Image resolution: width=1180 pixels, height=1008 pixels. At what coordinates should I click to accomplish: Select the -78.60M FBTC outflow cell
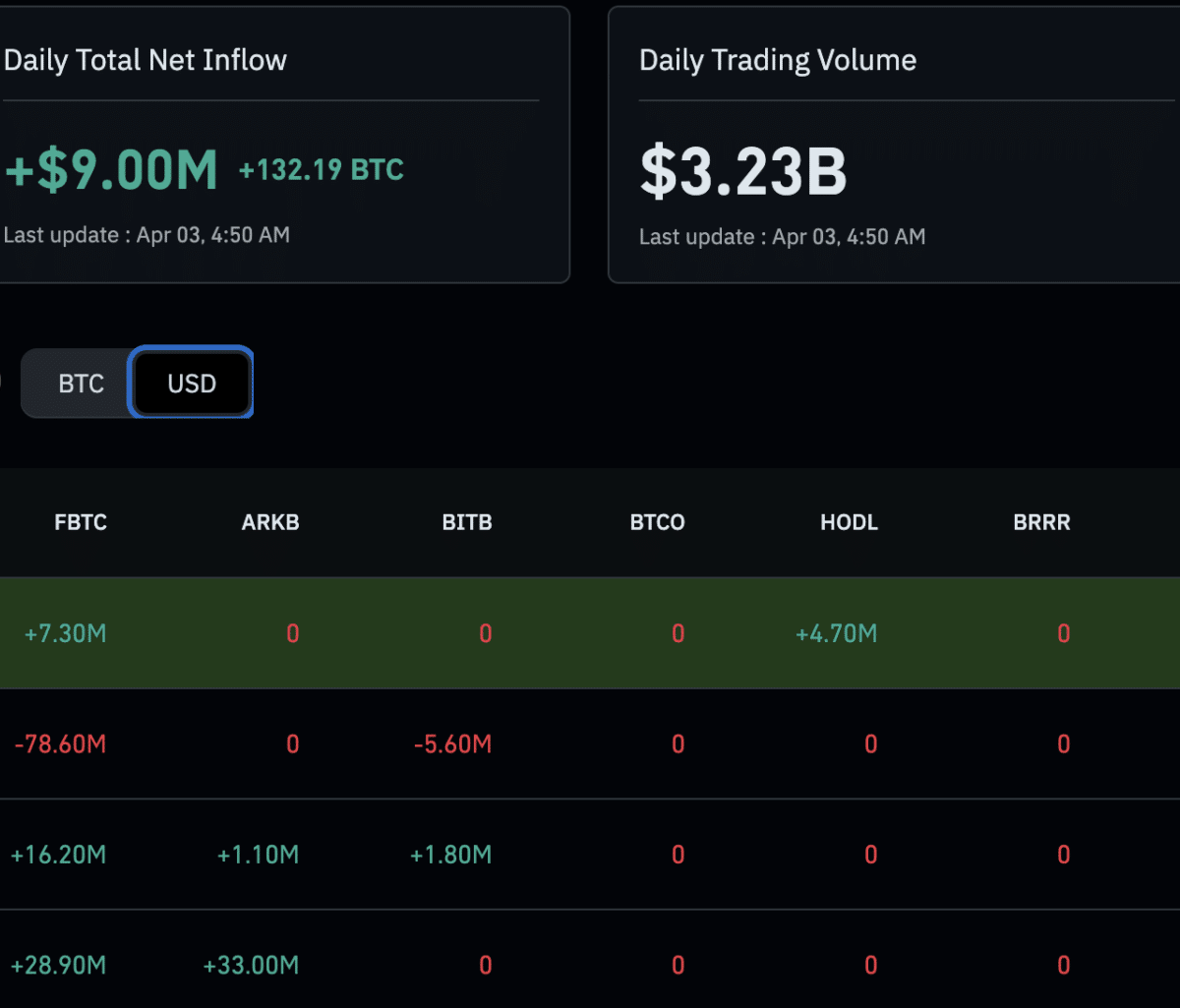60,744
